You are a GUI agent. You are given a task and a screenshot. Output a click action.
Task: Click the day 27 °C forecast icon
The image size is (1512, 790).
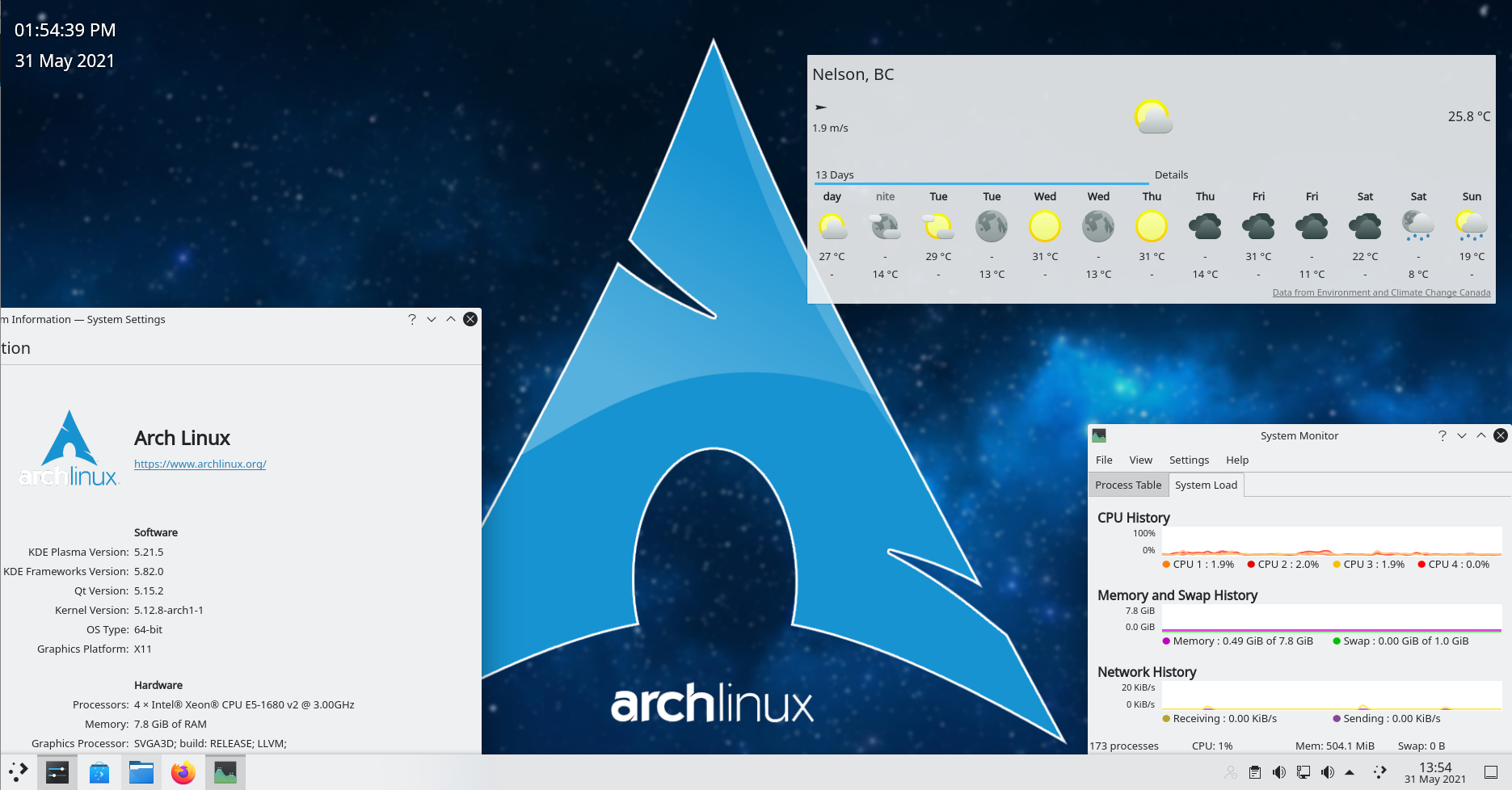point(832,226)
